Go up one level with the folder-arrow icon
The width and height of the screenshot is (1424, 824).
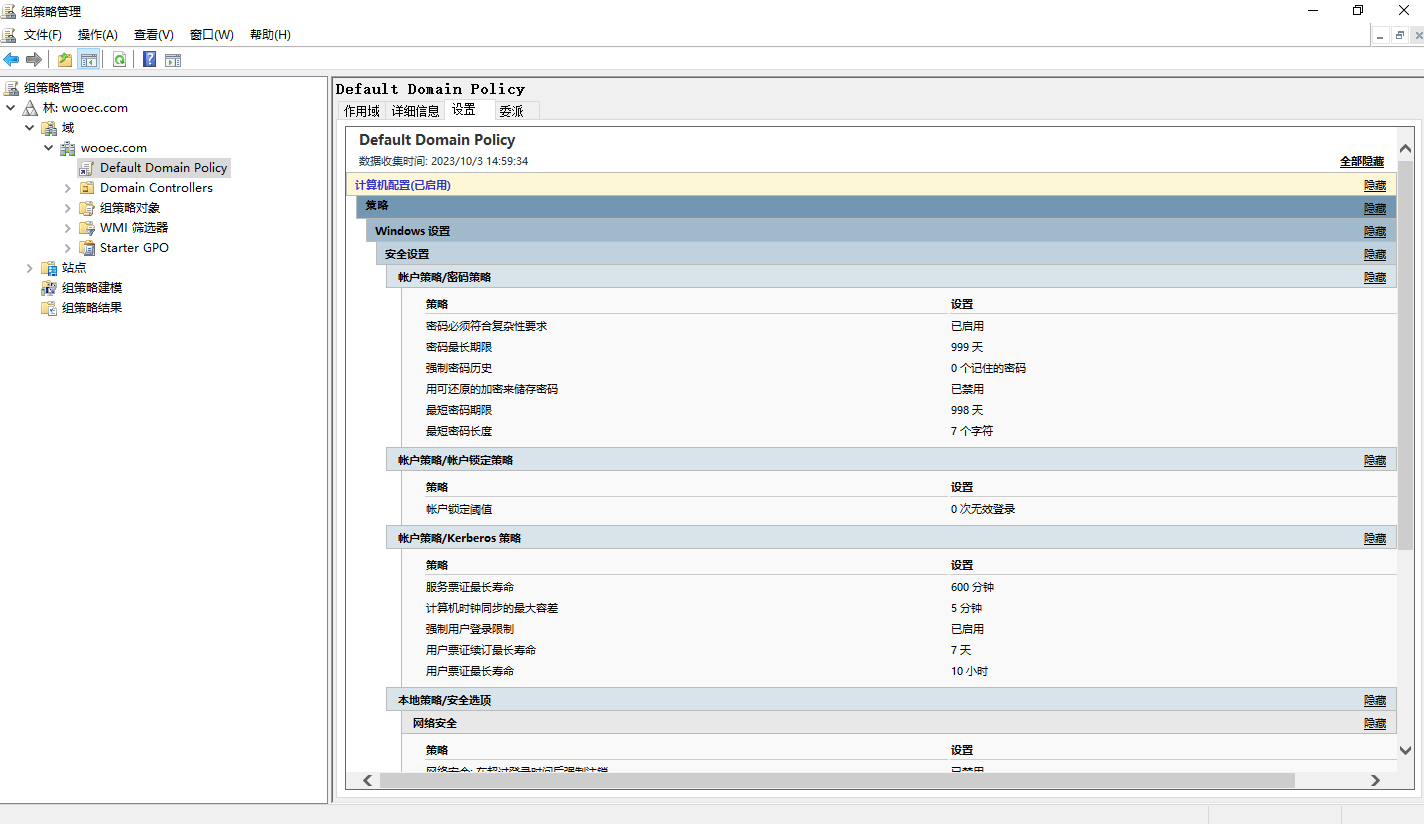pyautogui.click(x=65, y=59)
